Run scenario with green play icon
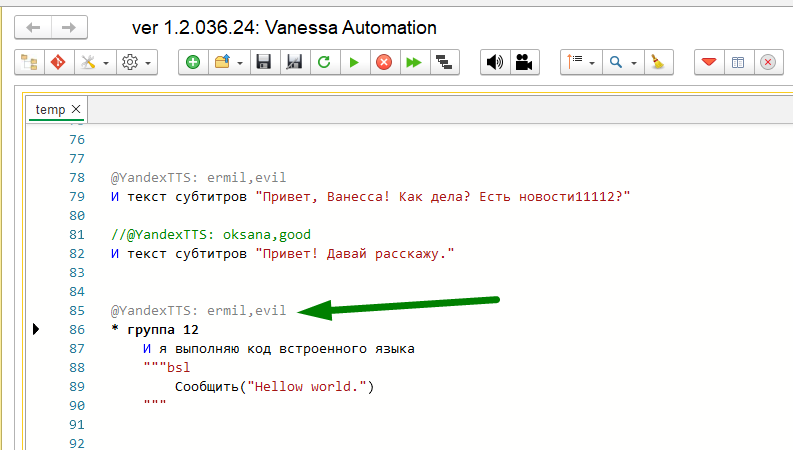The image size is (793, 450). coord(354,62)
